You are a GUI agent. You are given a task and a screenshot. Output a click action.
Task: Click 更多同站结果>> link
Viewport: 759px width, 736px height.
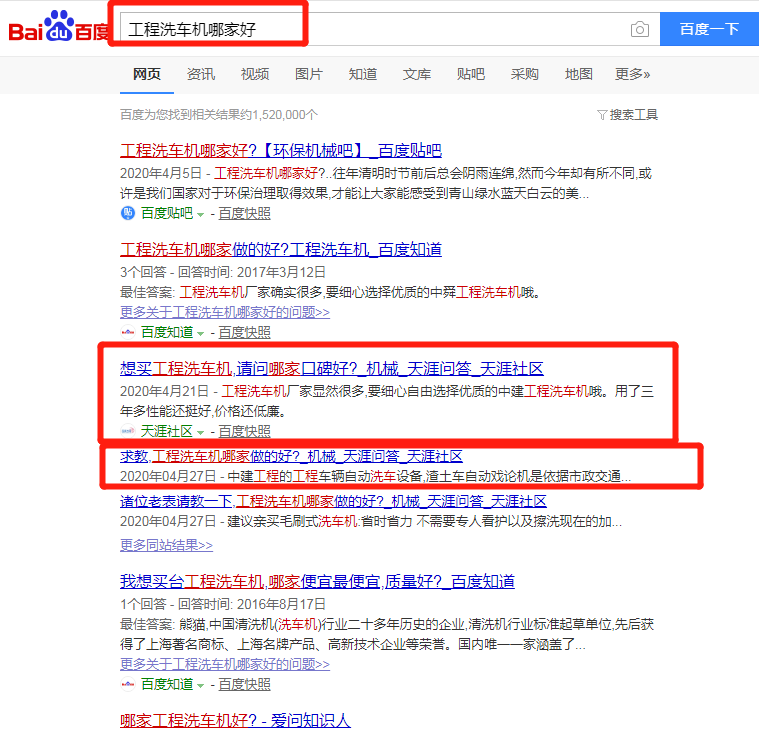pos(166,545)
